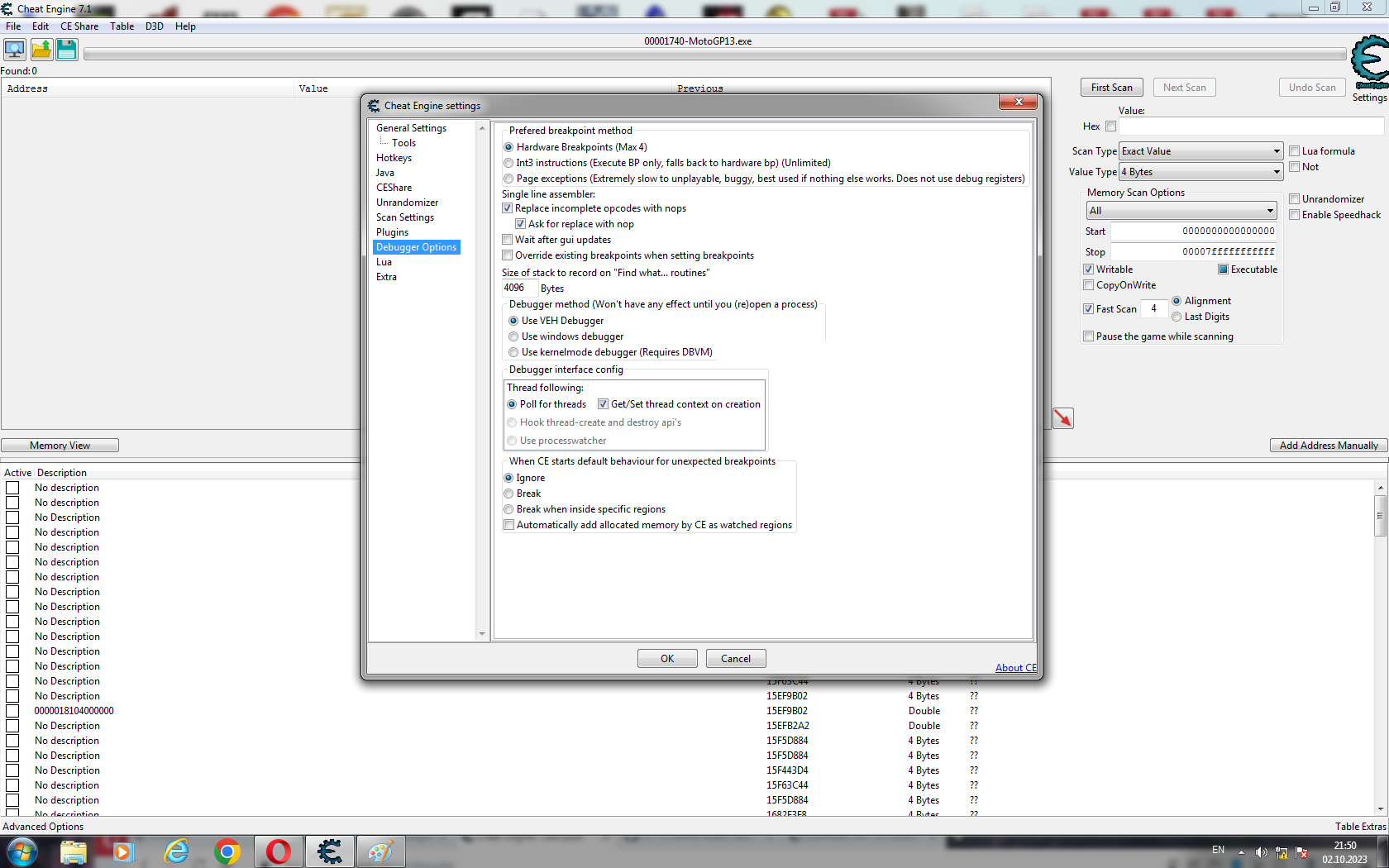Click the Cheat Engine logo settings icon
Viewport: 1389px width, 868px height.
pyautogui.click(x=1369, y=62)
